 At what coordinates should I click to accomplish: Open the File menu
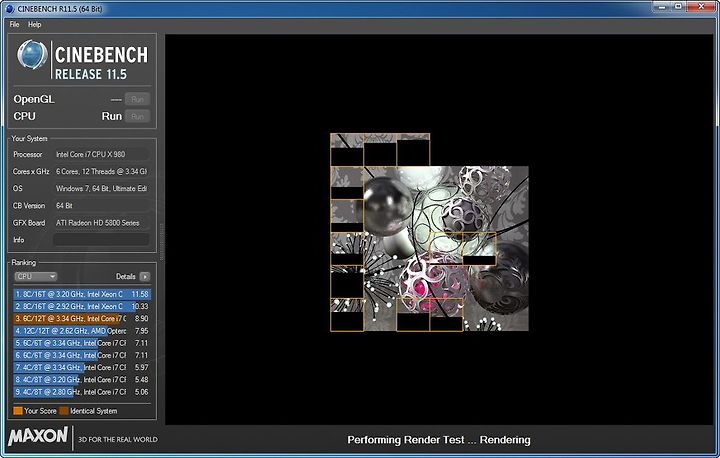(x=14, y=24)
